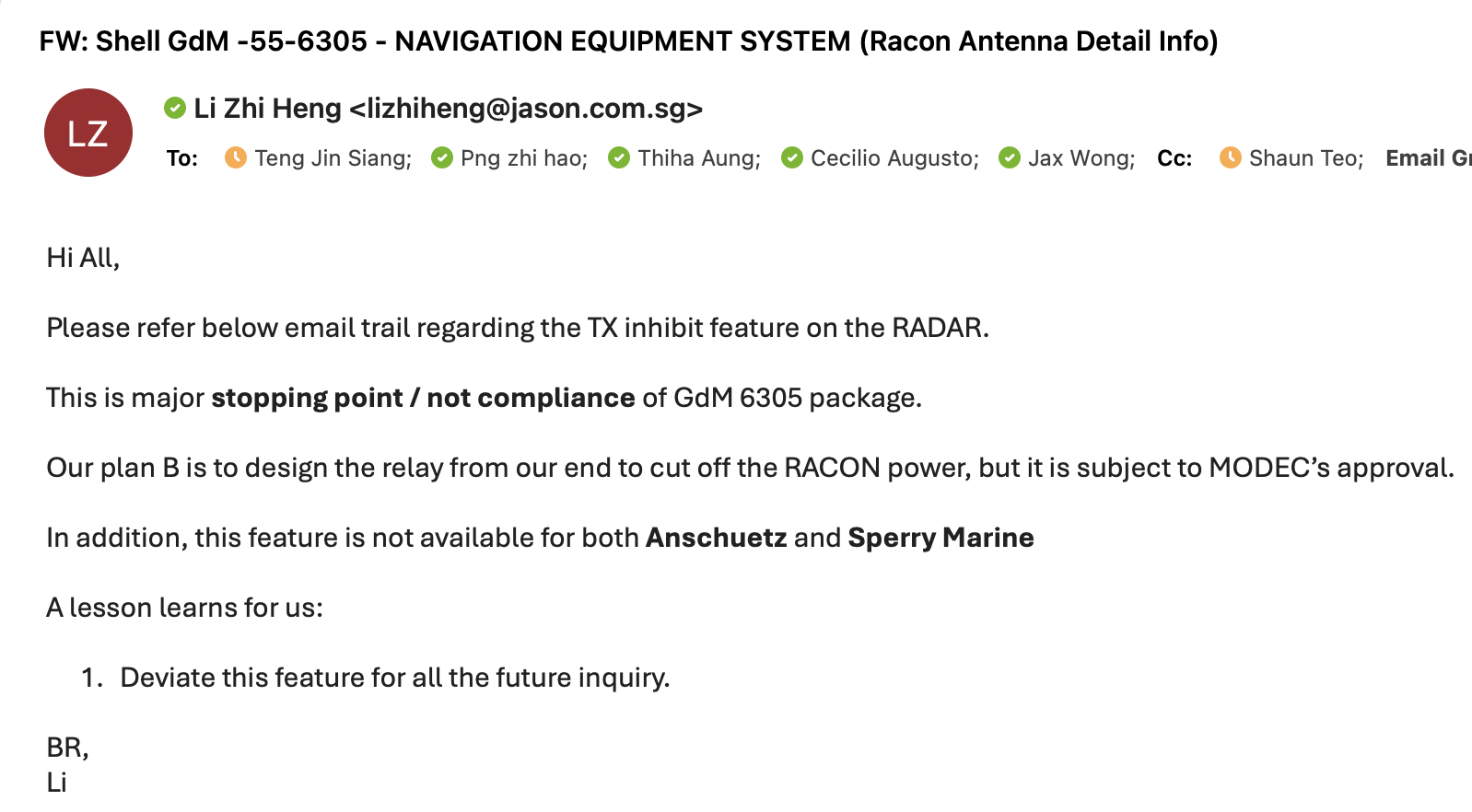Select recipient Png zhi hao

(523, 158)
